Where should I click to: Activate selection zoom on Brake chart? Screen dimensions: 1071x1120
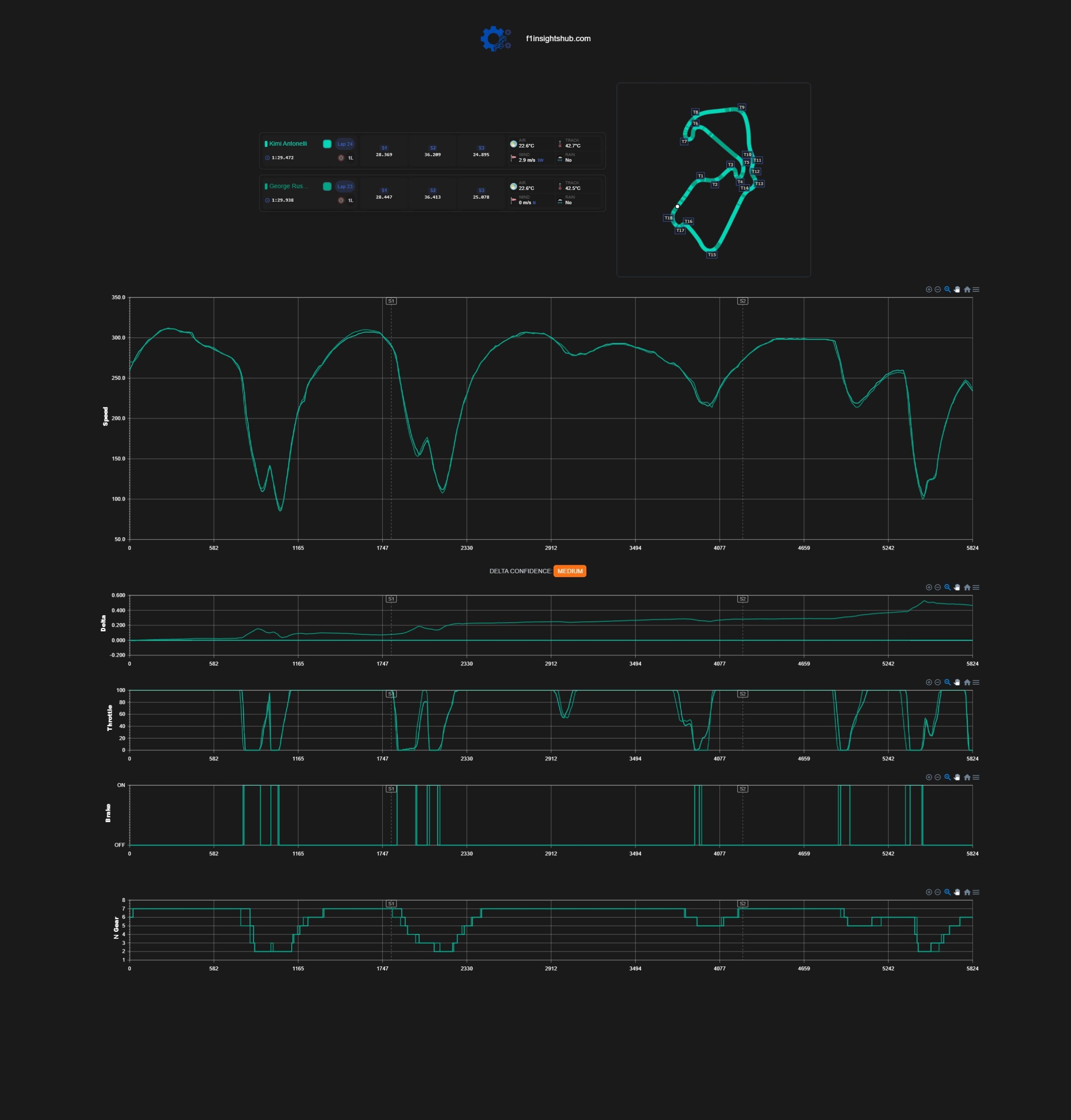click(947, 777)
